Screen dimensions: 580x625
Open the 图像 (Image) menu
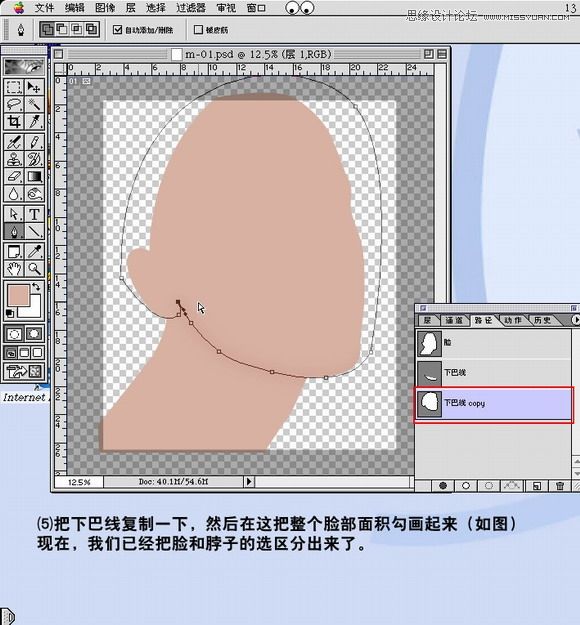click(x=105, y=8)
